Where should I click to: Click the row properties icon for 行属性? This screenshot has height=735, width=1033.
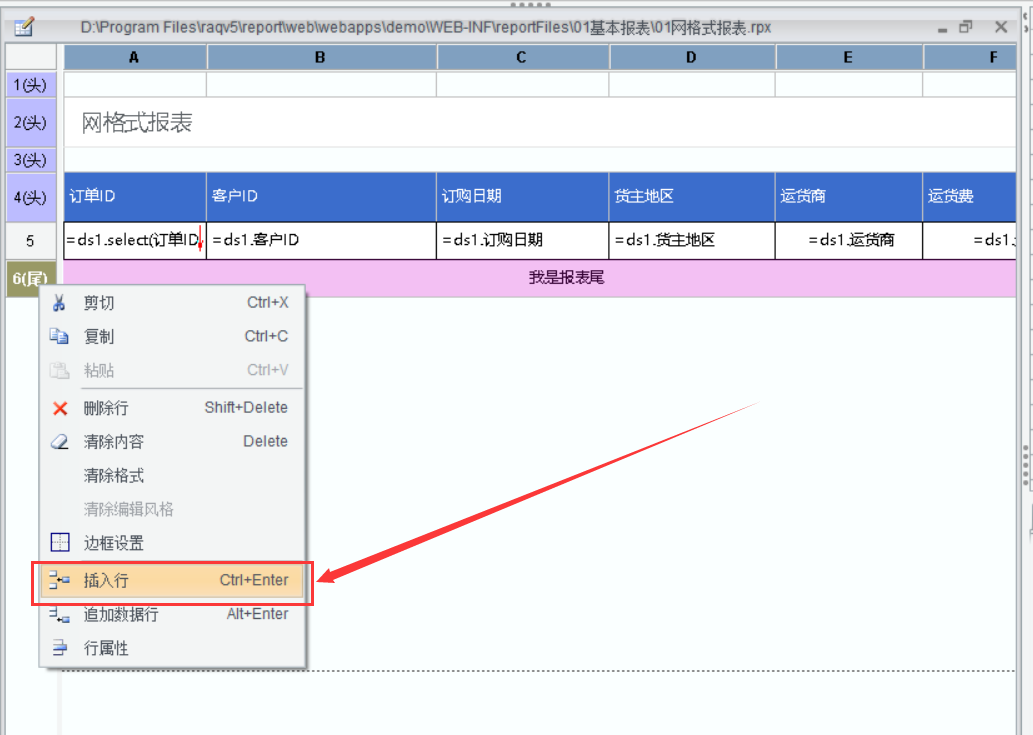click(60, 648)
